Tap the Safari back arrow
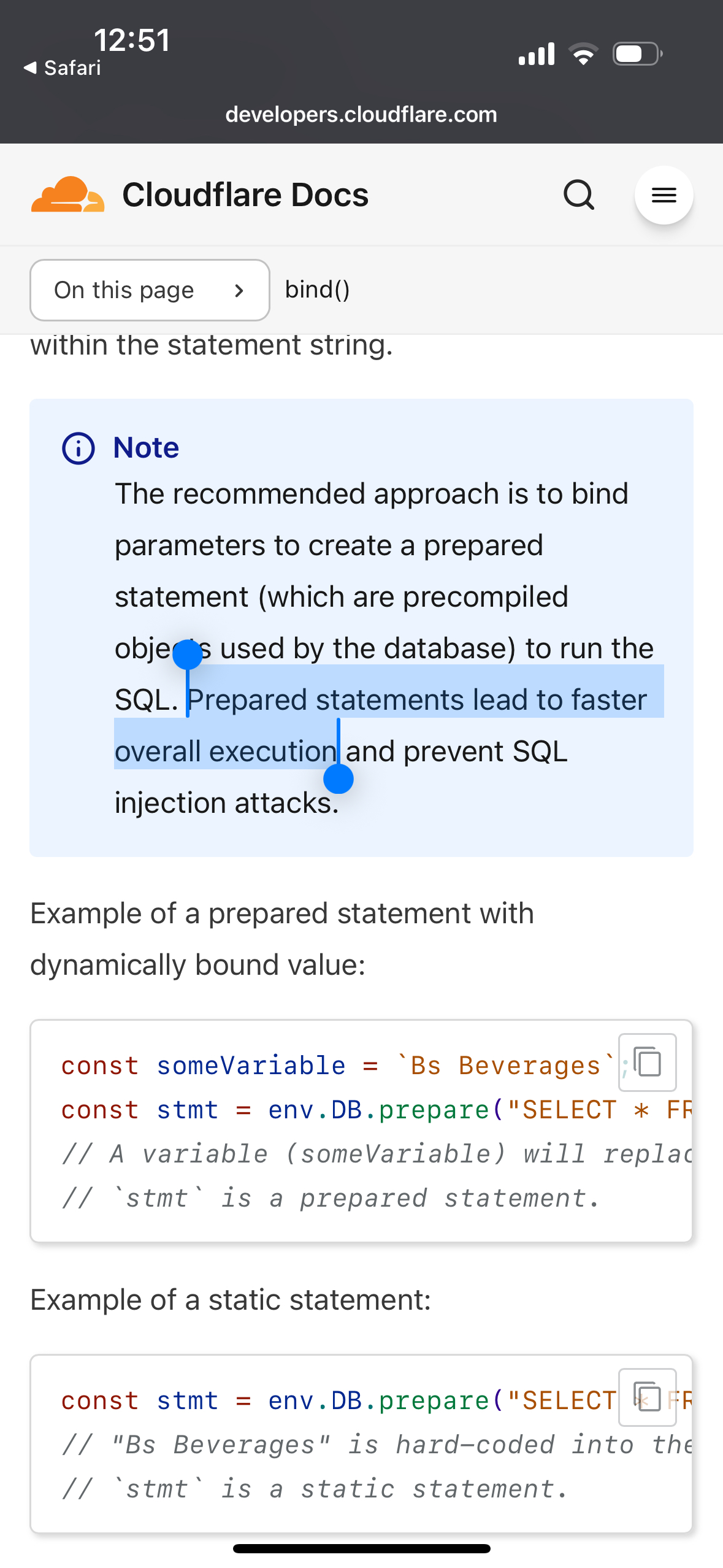 30,67
